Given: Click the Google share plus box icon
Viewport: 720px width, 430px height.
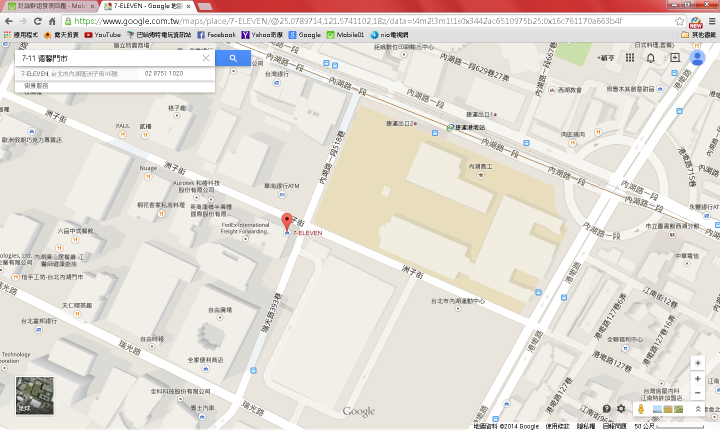Looking at the screenshot, I should pyautogui.click(x=675, y=57).
